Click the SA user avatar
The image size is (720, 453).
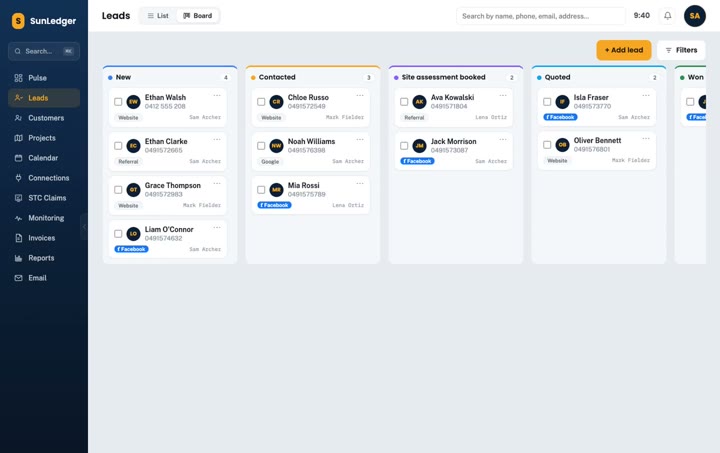[695, 16]
